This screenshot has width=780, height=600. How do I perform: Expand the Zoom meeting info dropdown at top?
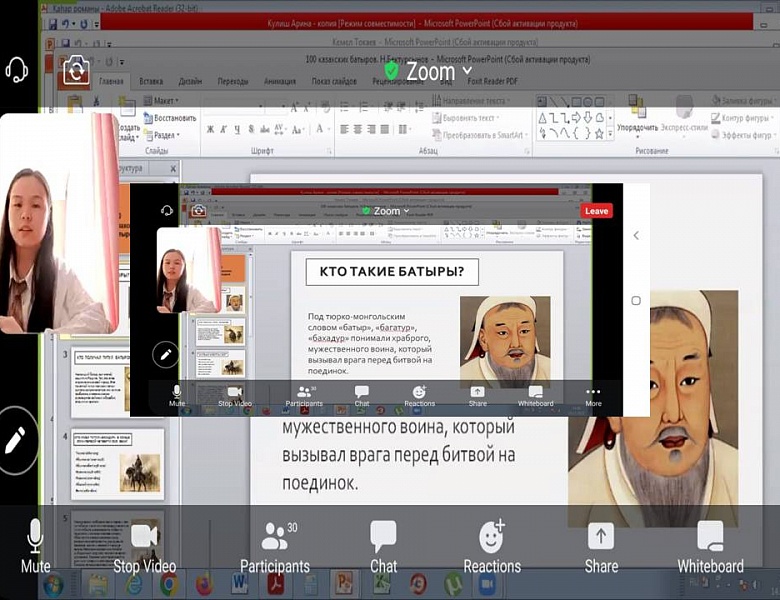(431, 72)
